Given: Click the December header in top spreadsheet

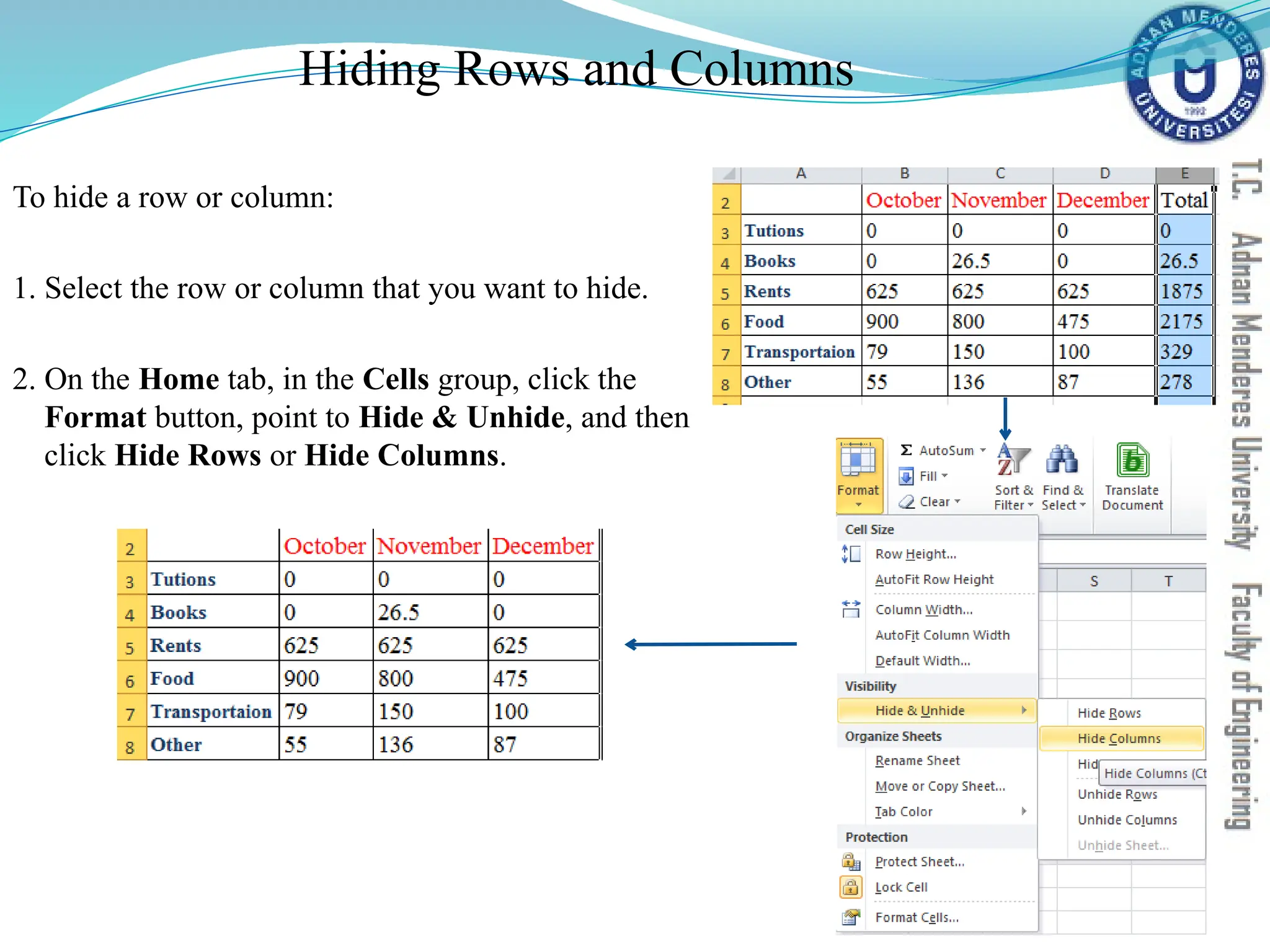Looking at the screenshot, I should (x=1104, y=200).
